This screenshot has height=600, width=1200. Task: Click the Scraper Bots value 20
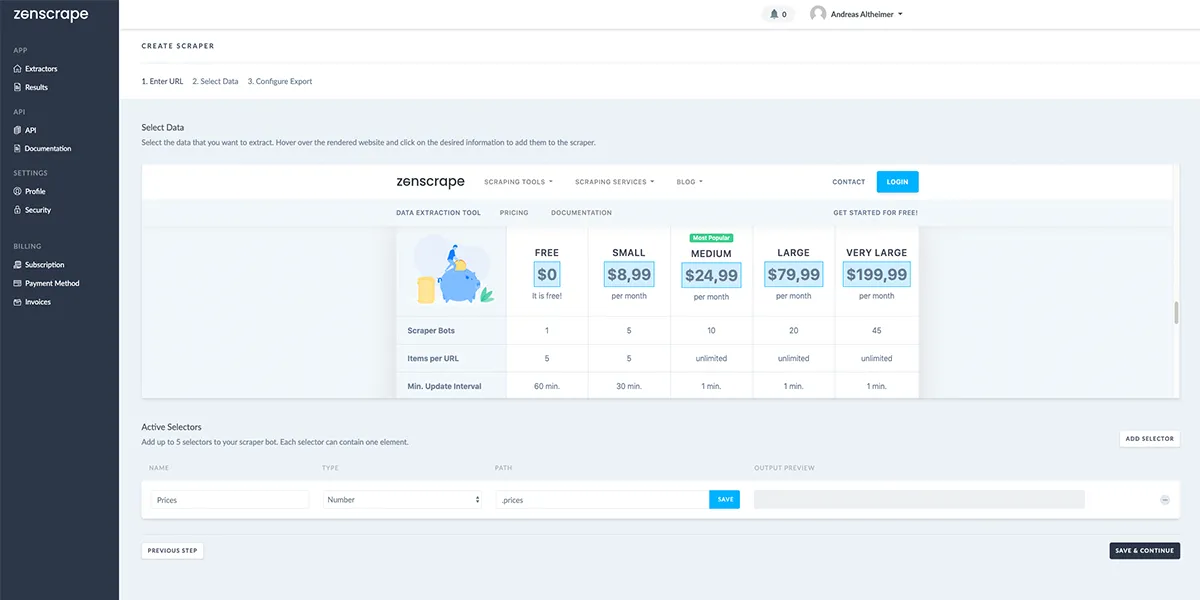[793, 330]
